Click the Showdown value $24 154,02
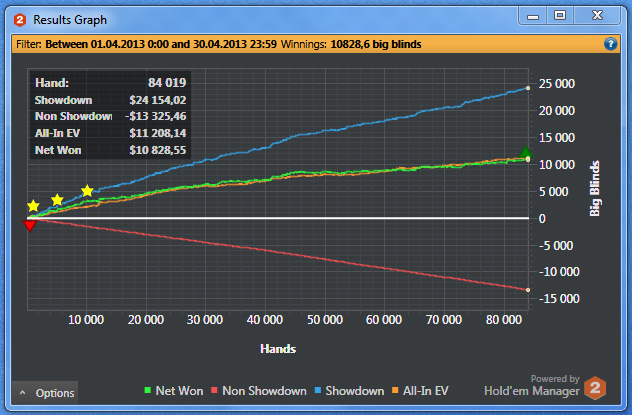The width and height of the screenshot is (632, 415). coord(158,100)
